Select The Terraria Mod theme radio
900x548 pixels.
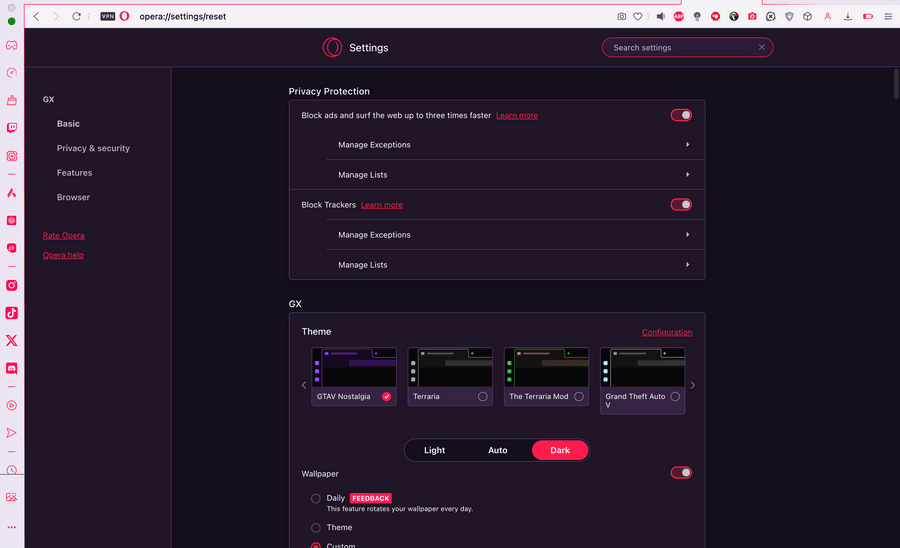point(579,397)
